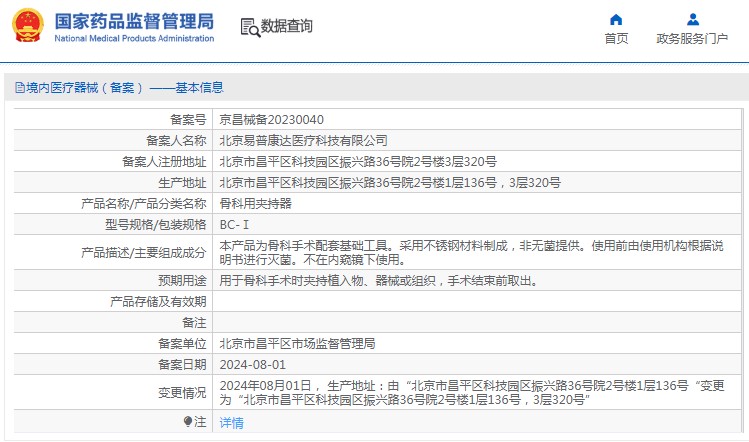
Task: Click the 生产地址 row label
Action: click(x=182, y=183)
